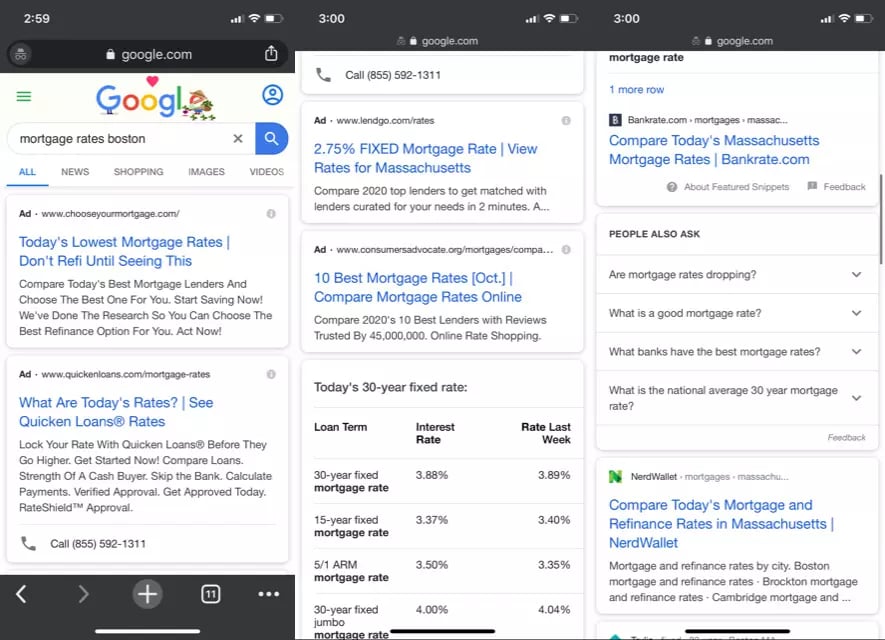Click the scrollbar beside the People Also Ask card

[x=880, y=219]
